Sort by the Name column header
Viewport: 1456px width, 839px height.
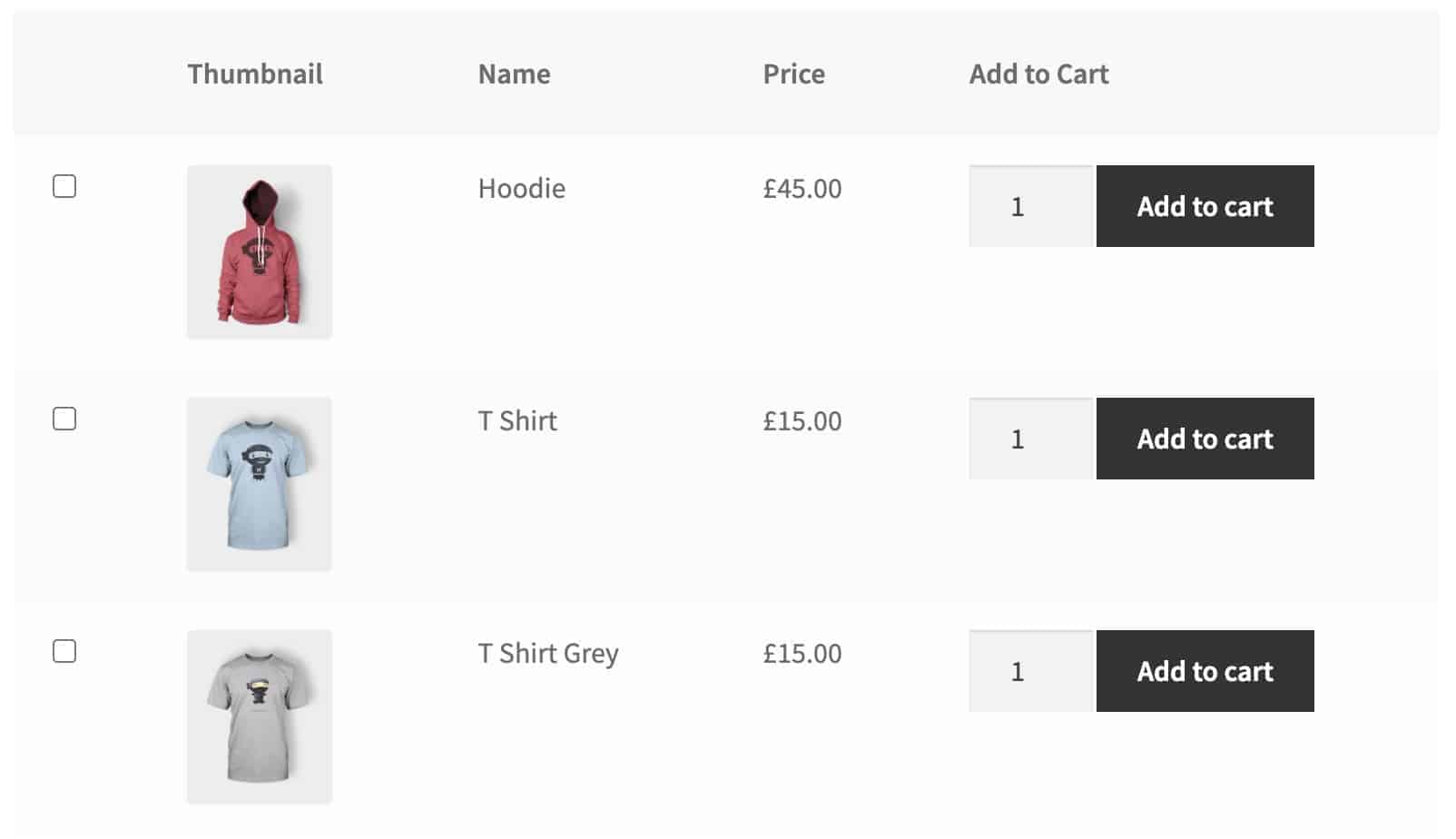(514, 74)
